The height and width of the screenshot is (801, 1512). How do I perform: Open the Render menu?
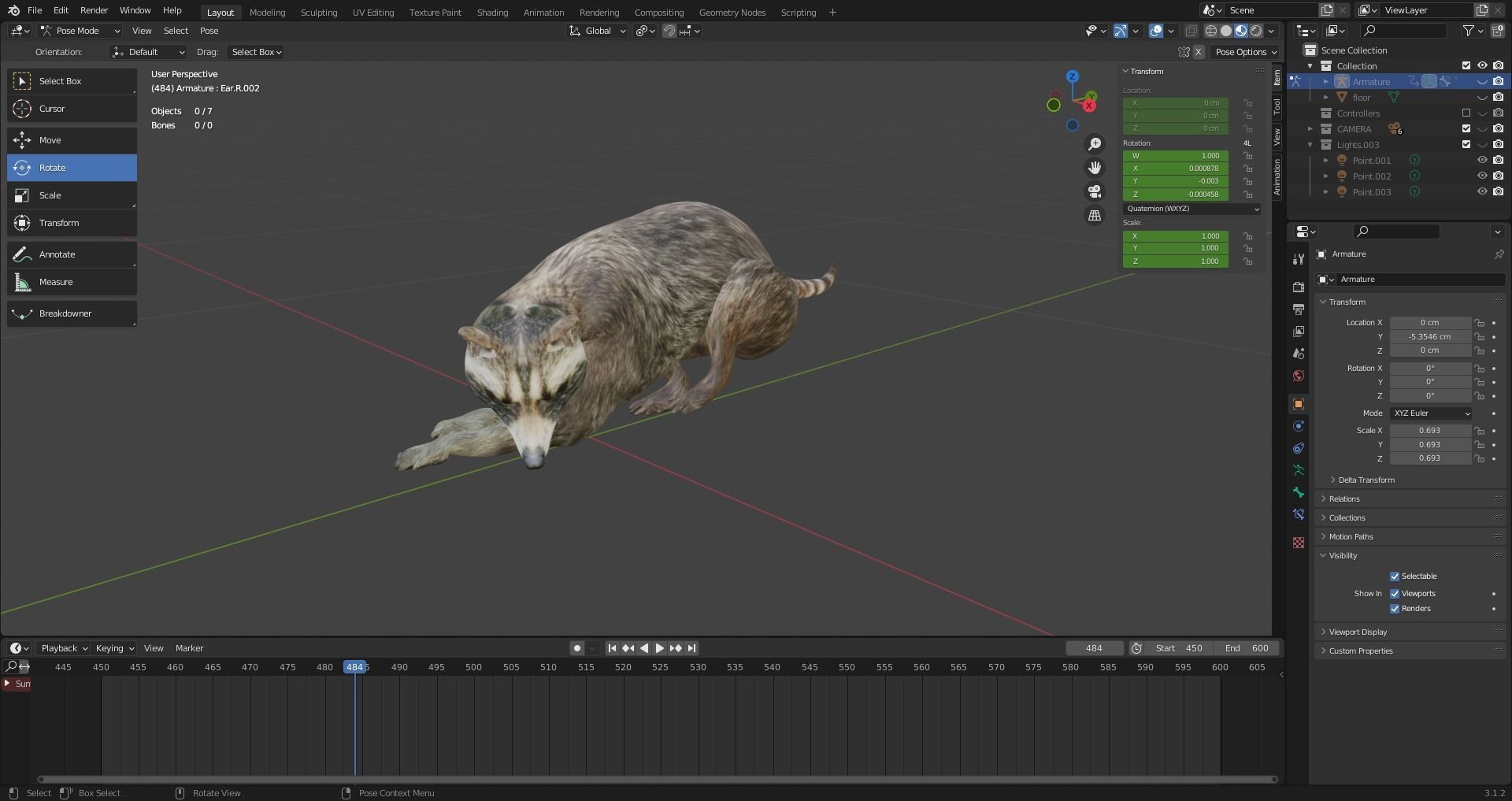click(x=94, y=10)
